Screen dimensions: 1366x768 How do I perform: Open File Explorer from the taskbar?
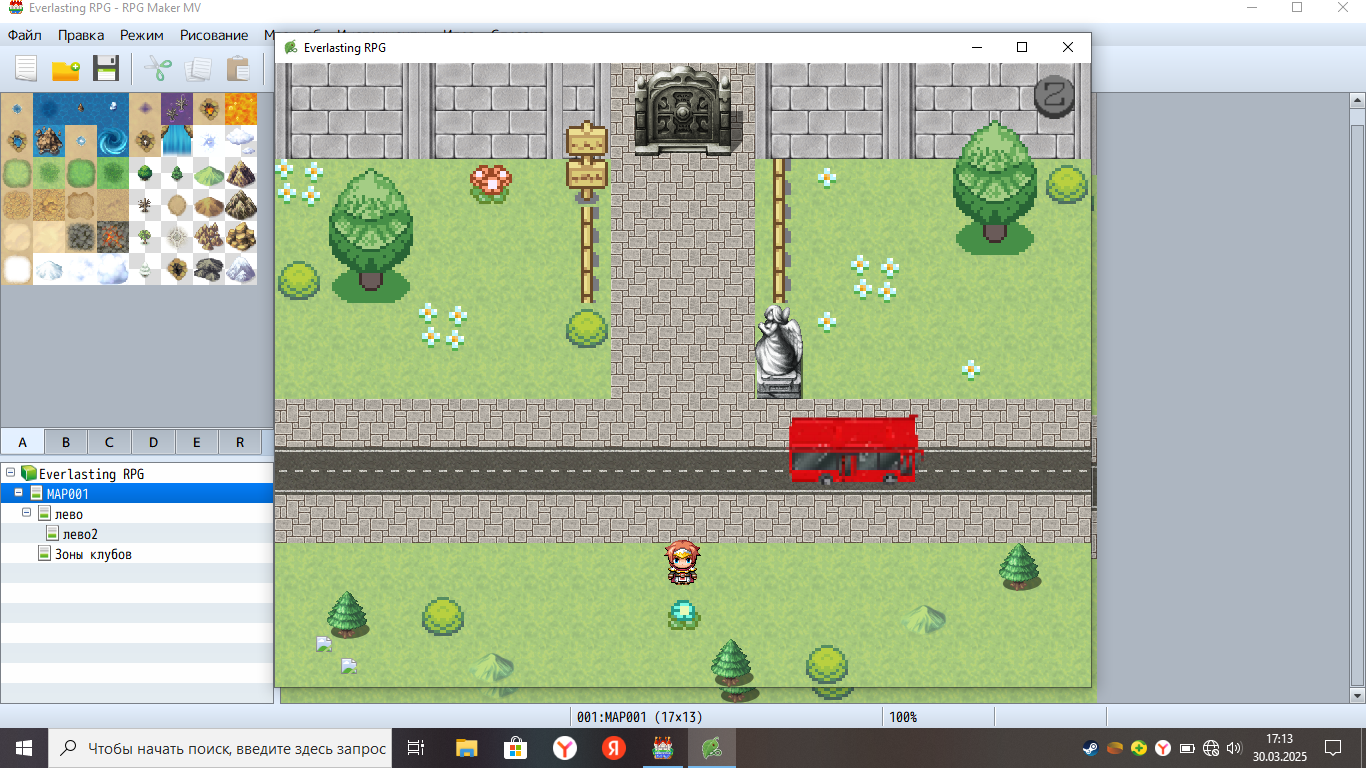pos(466,747)
